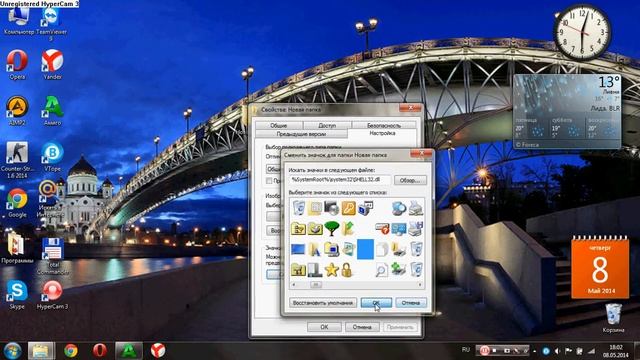
Task: Confirm icon choice with OK button
Action: 376,303
